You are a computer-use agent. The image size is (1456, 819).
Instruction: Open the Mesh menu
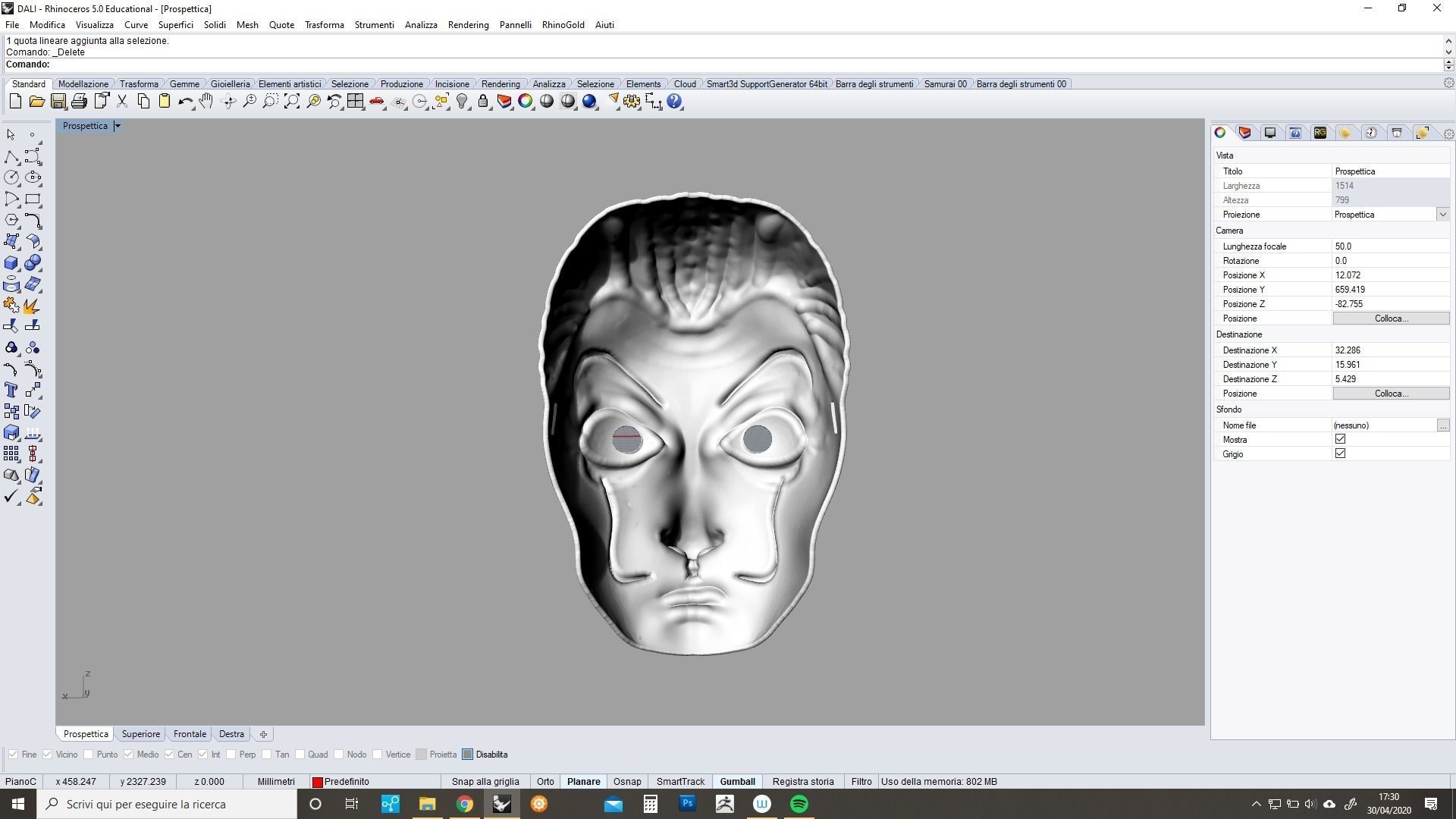tap(247, 24)
